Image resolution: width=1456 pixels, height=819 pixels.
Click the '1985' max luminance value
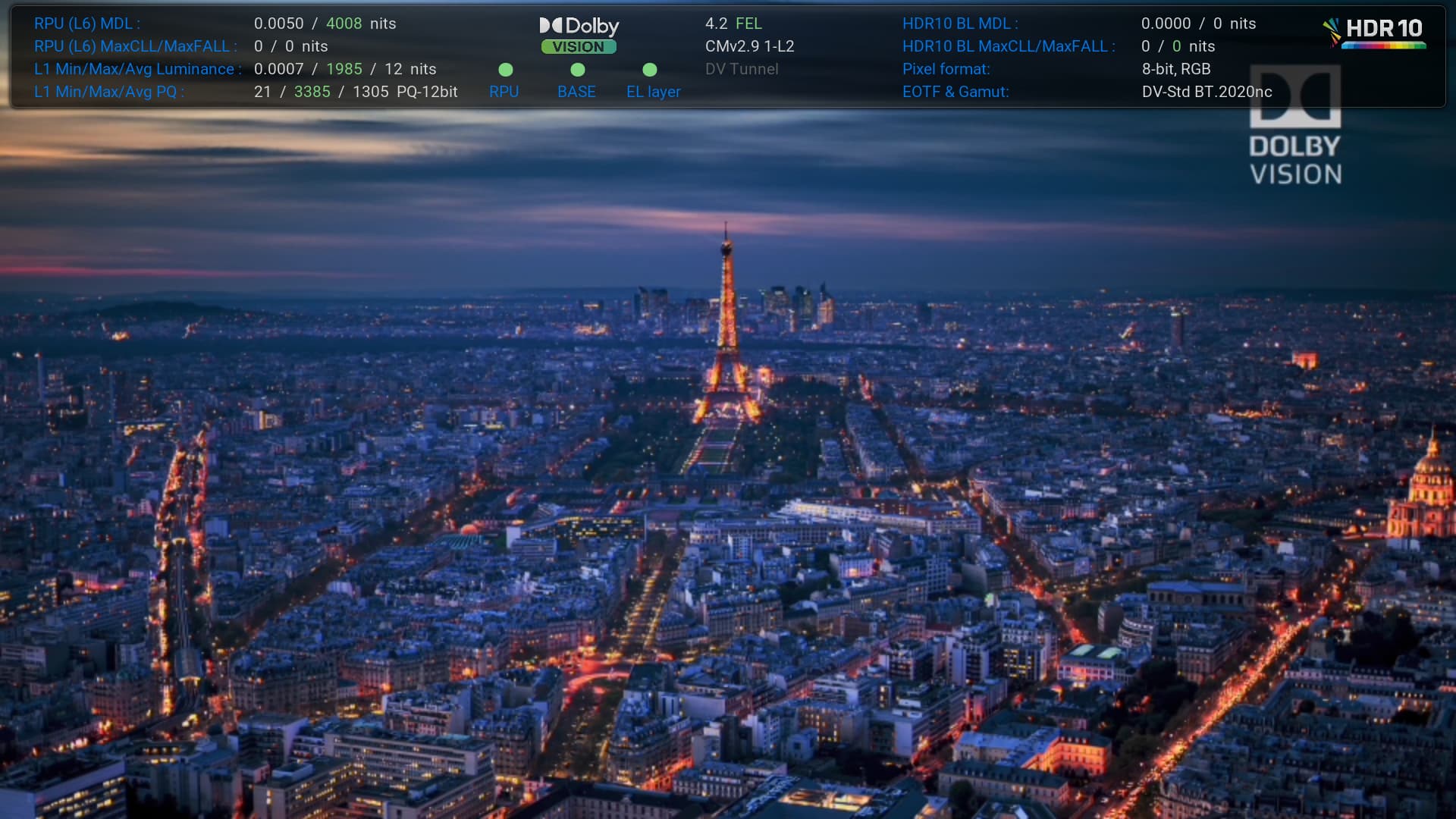pyautogui.click(x=344, y=69)
